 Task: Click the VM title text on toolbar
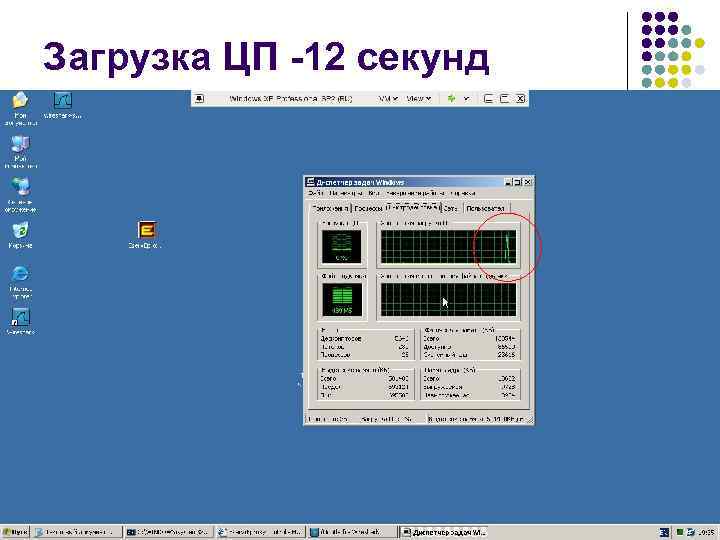(291, 98)
